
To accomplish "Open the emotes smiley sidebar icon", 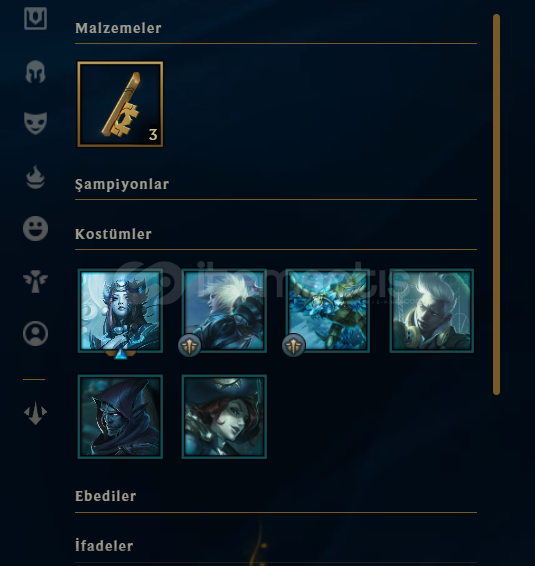I will 35,228.
